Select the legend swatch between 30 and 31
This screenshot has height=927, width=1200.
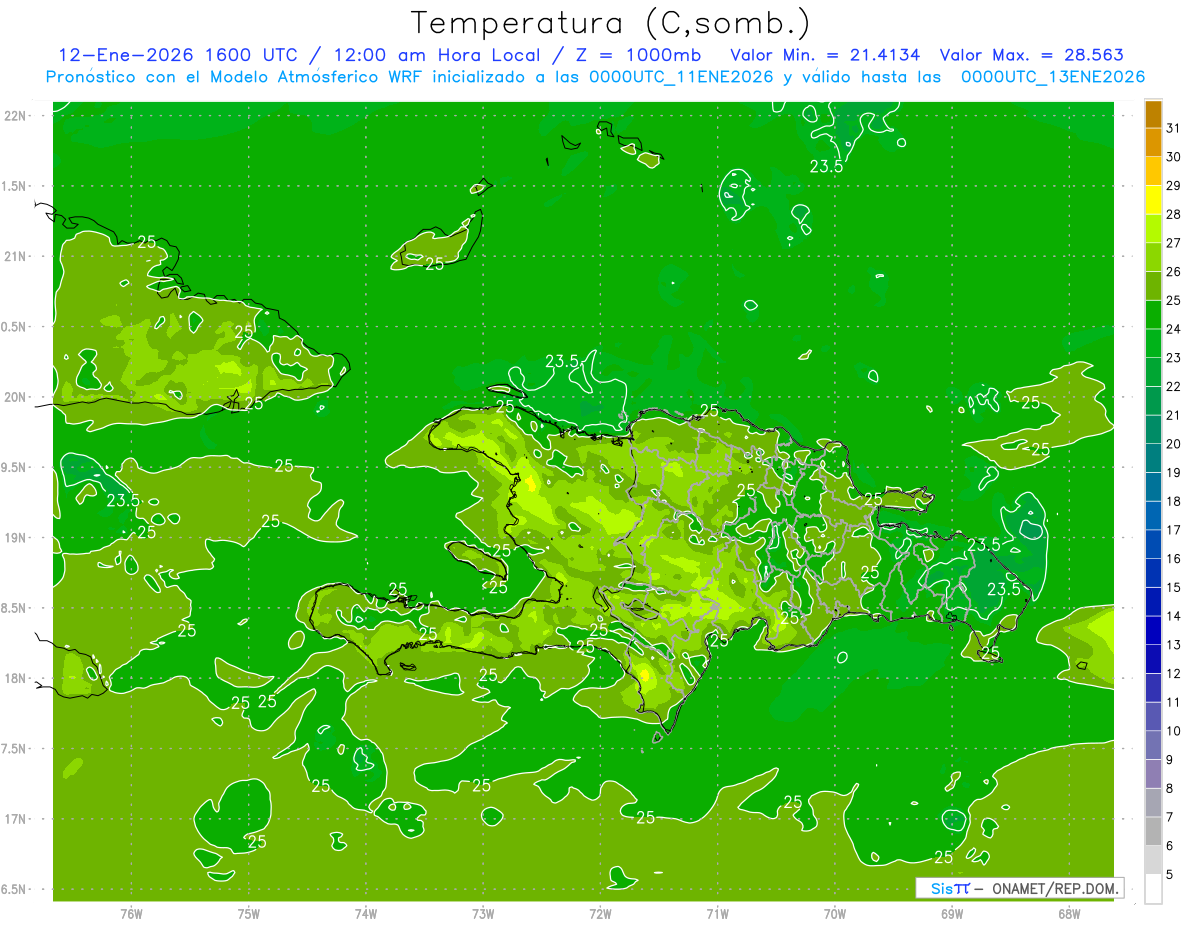1153,143
